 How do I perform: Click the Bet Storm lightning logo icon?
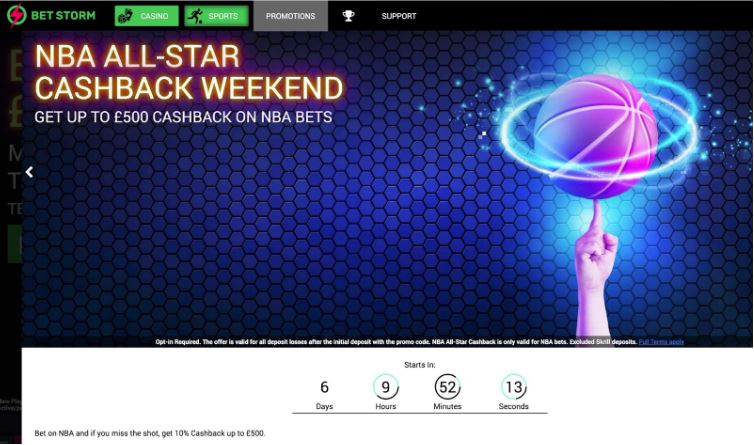coord(16,15)
